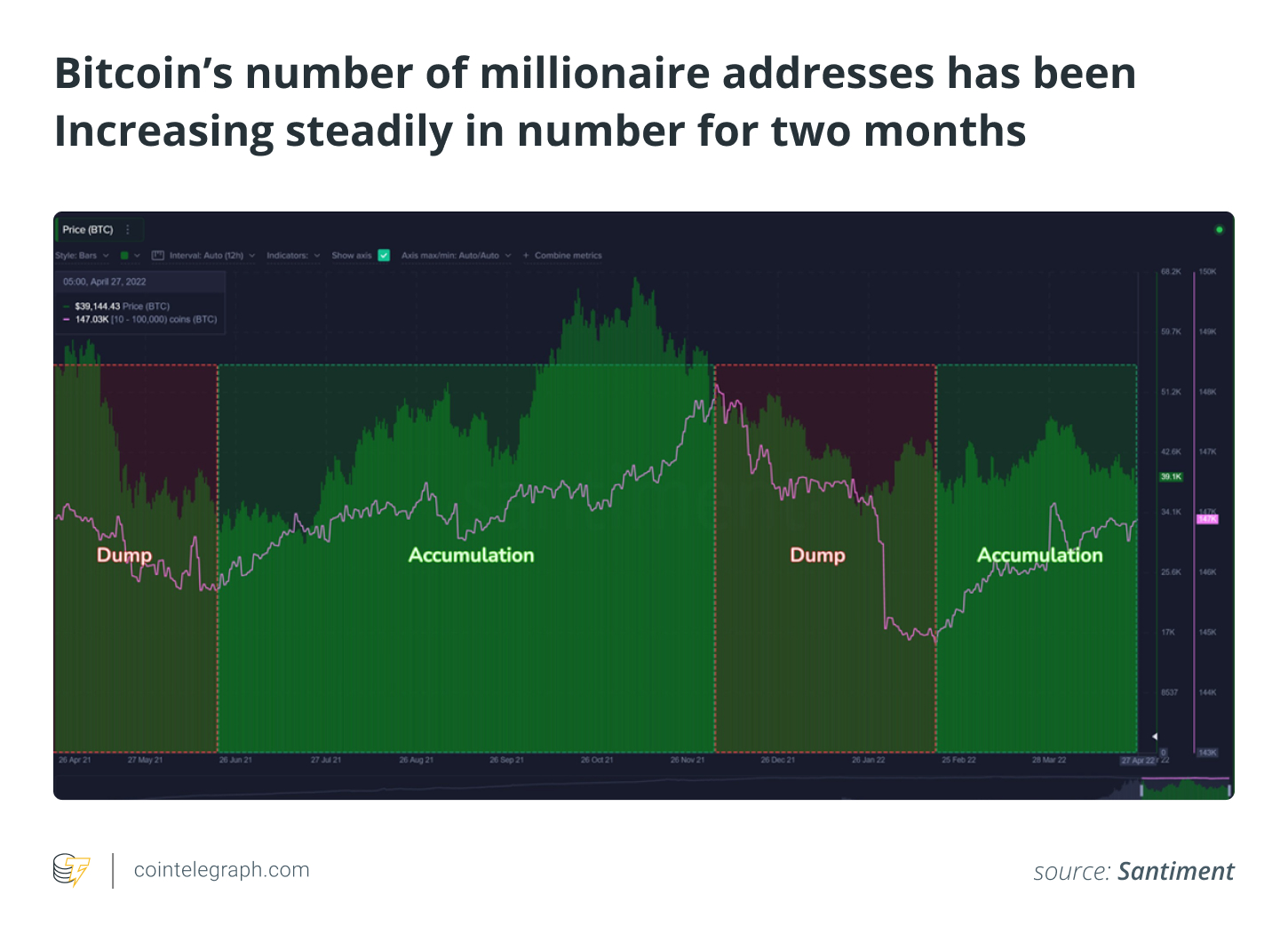Open the cointelegraph.com link
This screenshot has height=942, width=1288.
tap(221, 870)
